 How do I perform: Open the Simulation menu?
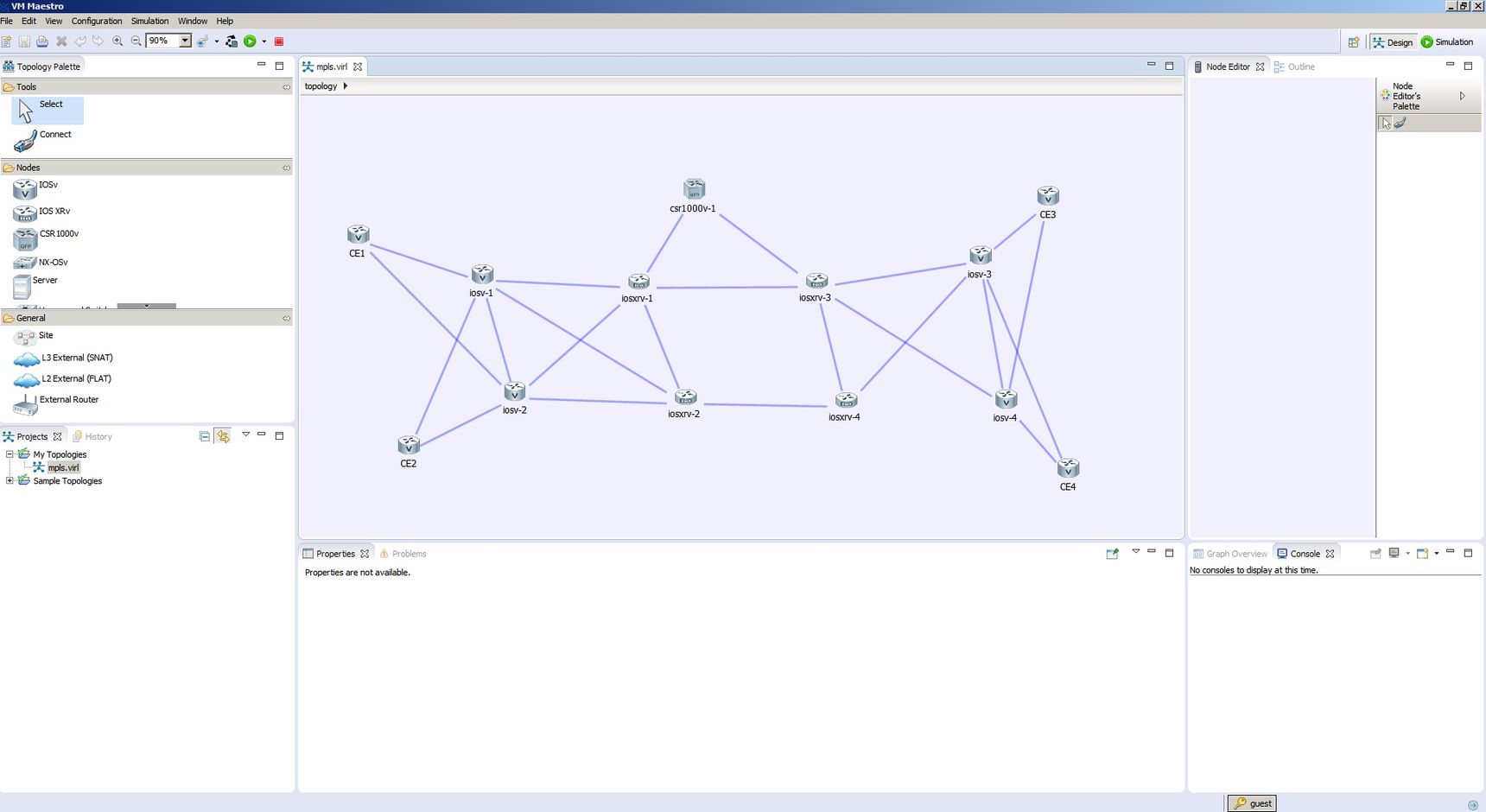point(150,21)
